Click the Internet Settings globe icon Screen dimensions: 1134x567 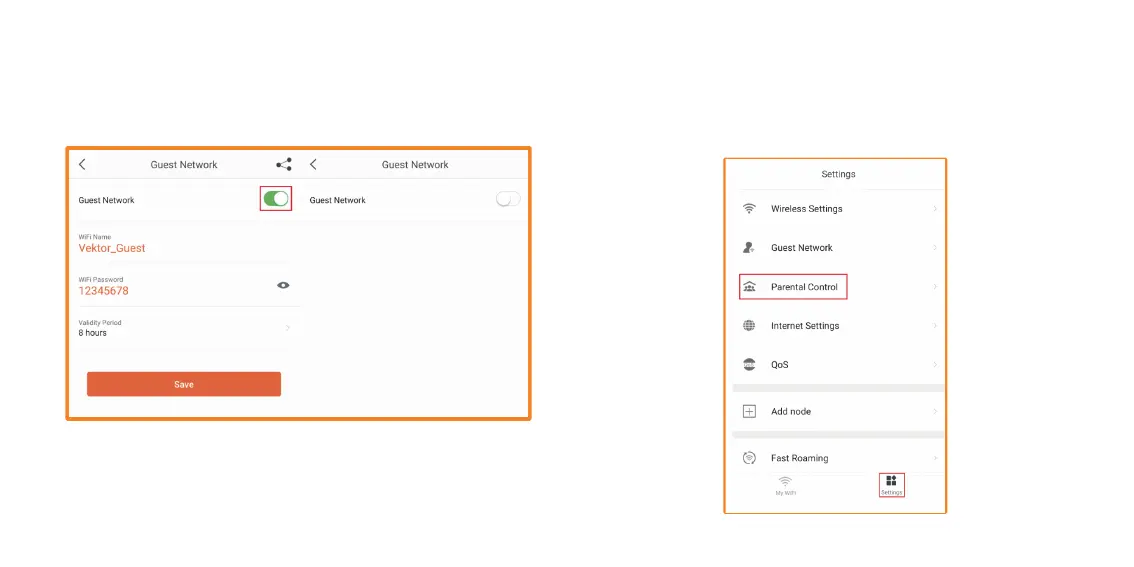tap(749, 326)
